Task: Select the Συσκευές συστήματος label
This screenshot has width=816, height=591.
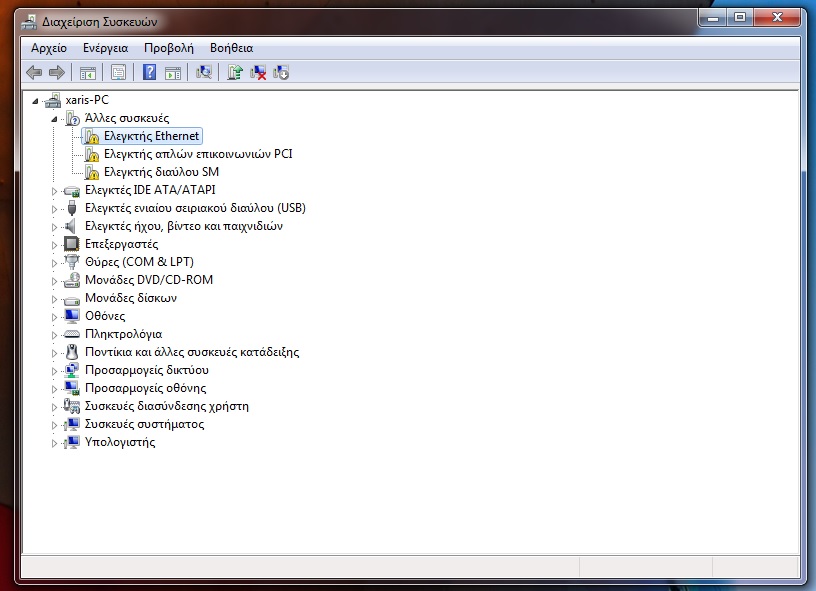Action: (145, 424)
